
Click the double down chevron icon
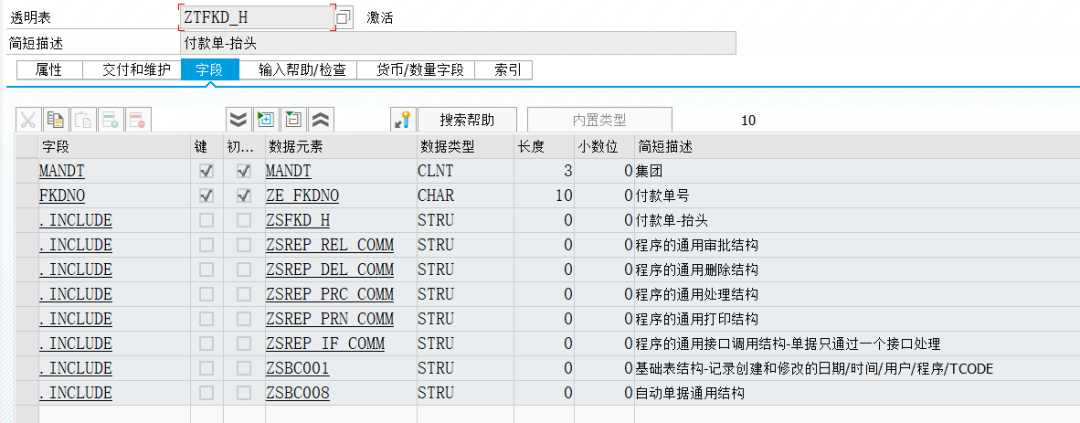(238, 120)
